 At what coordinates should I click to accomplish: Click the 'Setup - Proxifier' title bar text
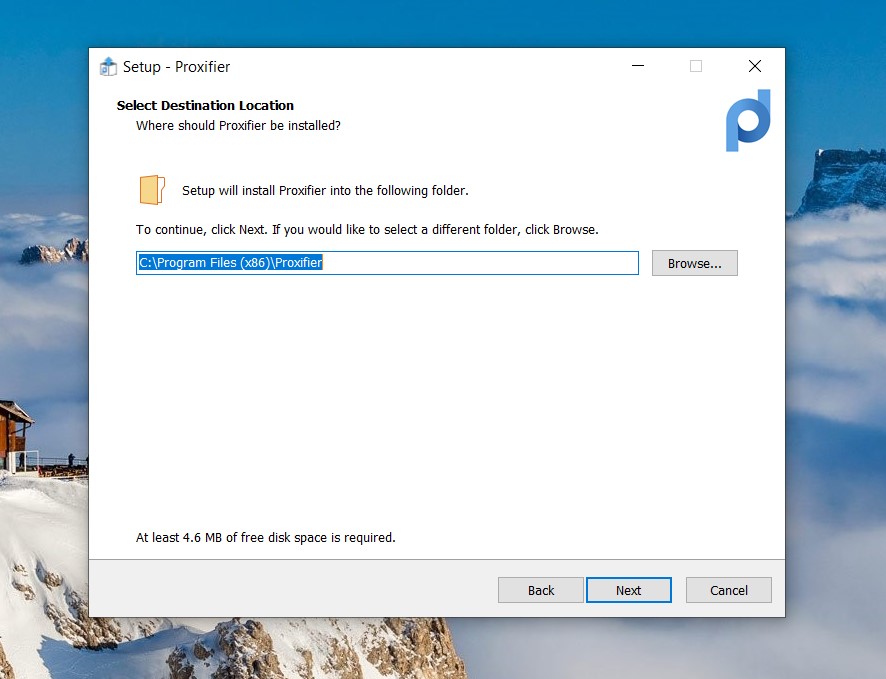(x=176, y=67)
